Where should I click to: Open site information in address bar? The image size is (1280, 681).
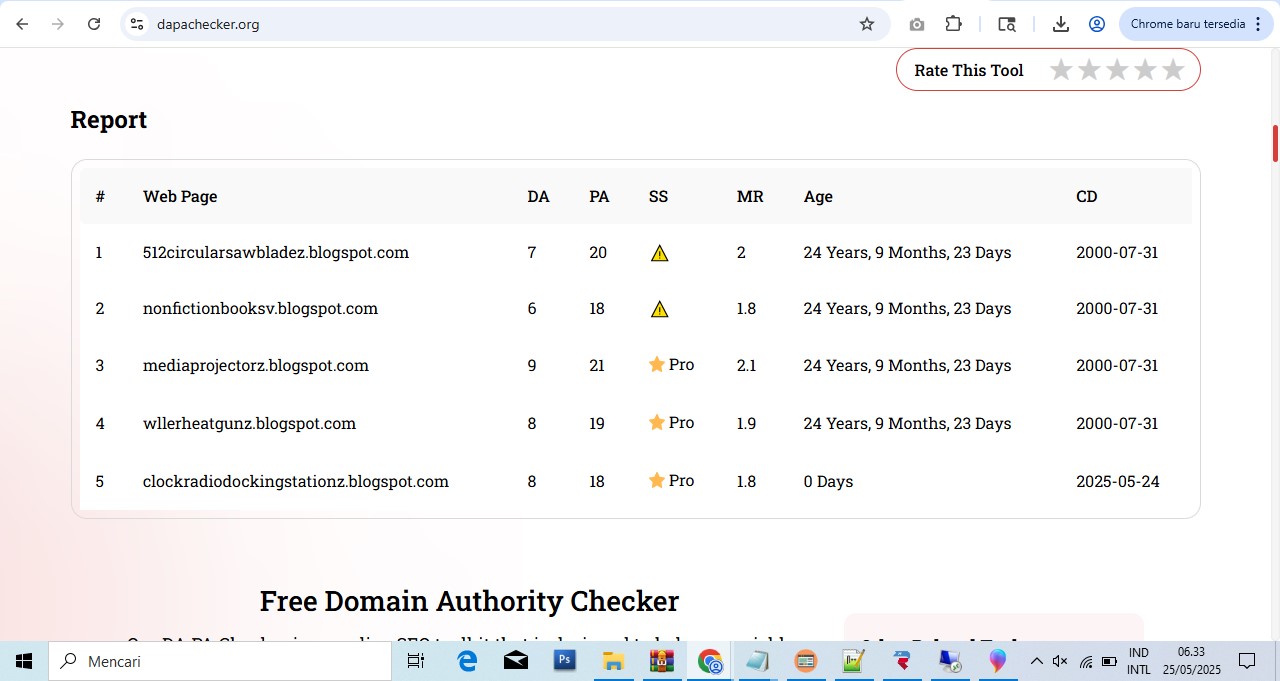coord(137,24)
